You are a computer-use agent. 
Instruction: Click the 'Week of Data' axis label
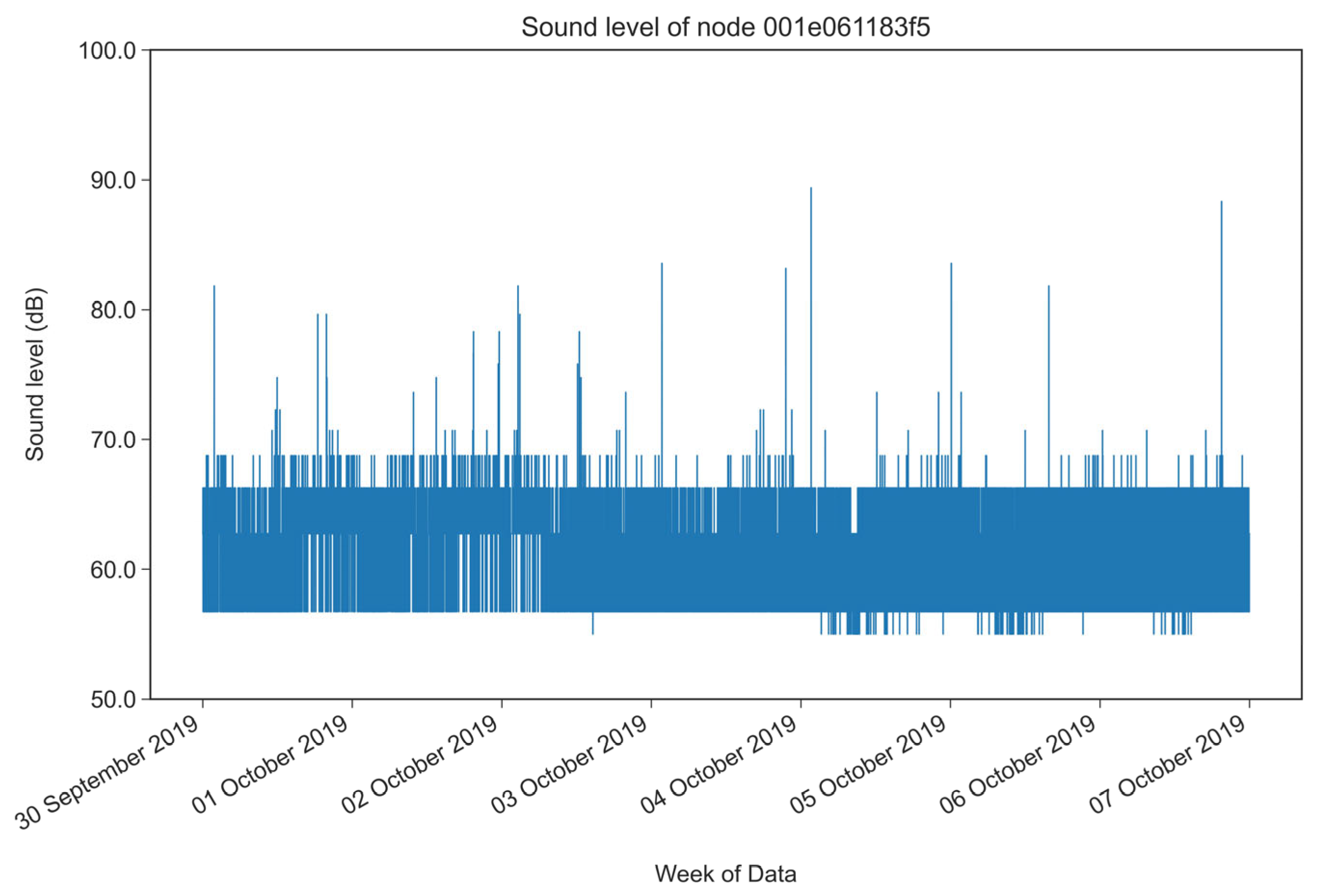(x=725, y=873)
